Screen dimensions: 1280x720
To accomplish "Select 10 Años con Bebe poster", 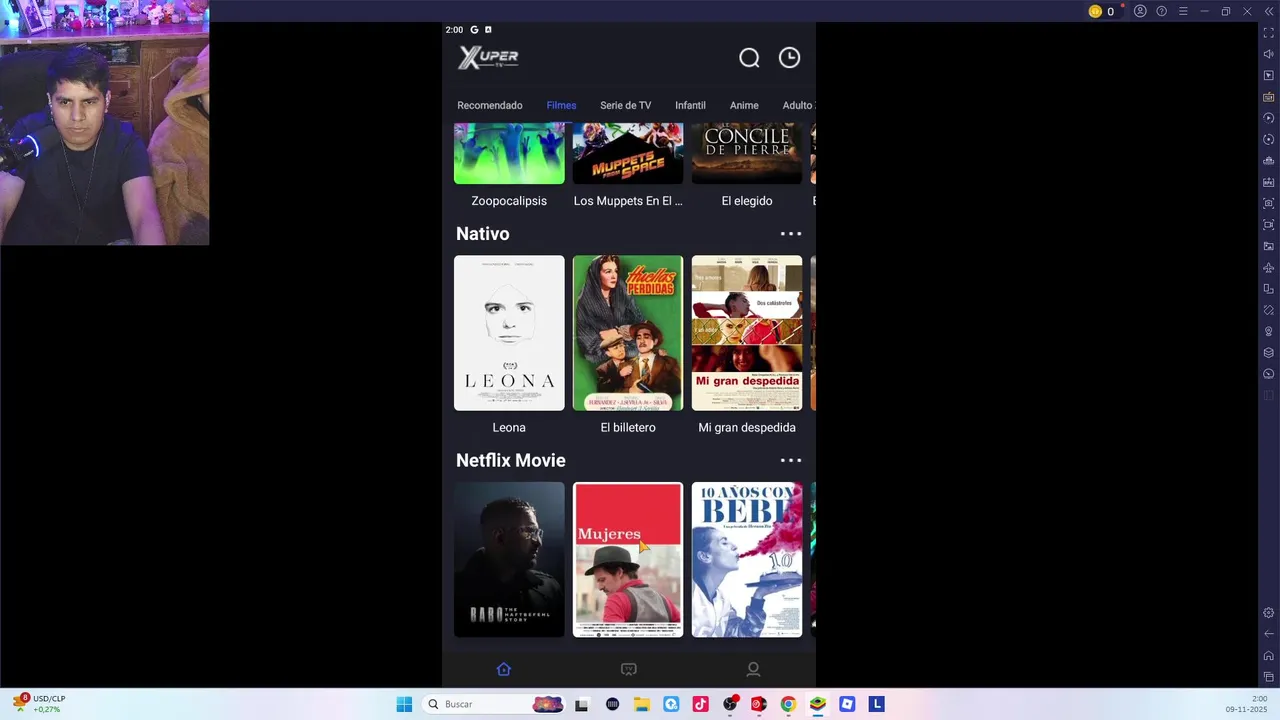I will point(747,560).
